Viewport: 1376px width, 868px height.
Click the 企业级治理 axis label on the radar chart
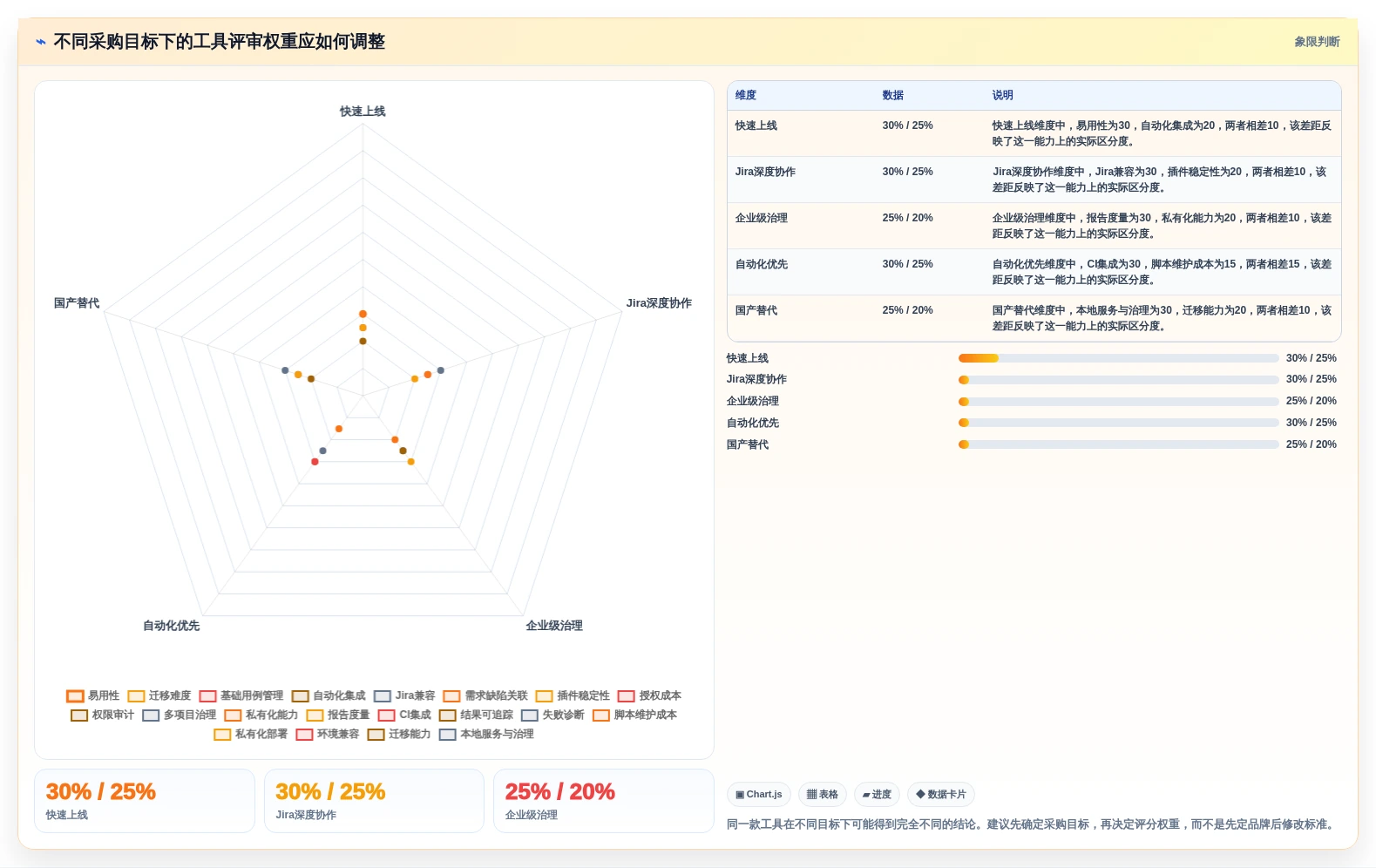554,626
